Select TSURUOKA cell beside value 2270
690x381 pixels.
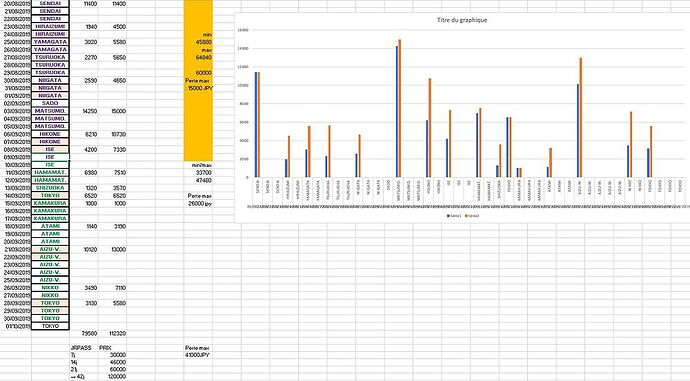coord(50,57)
